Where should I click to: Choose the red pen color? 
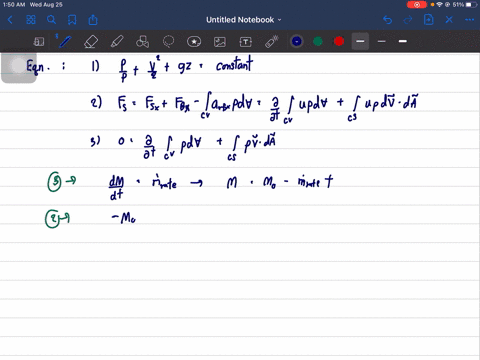[339, 41]
